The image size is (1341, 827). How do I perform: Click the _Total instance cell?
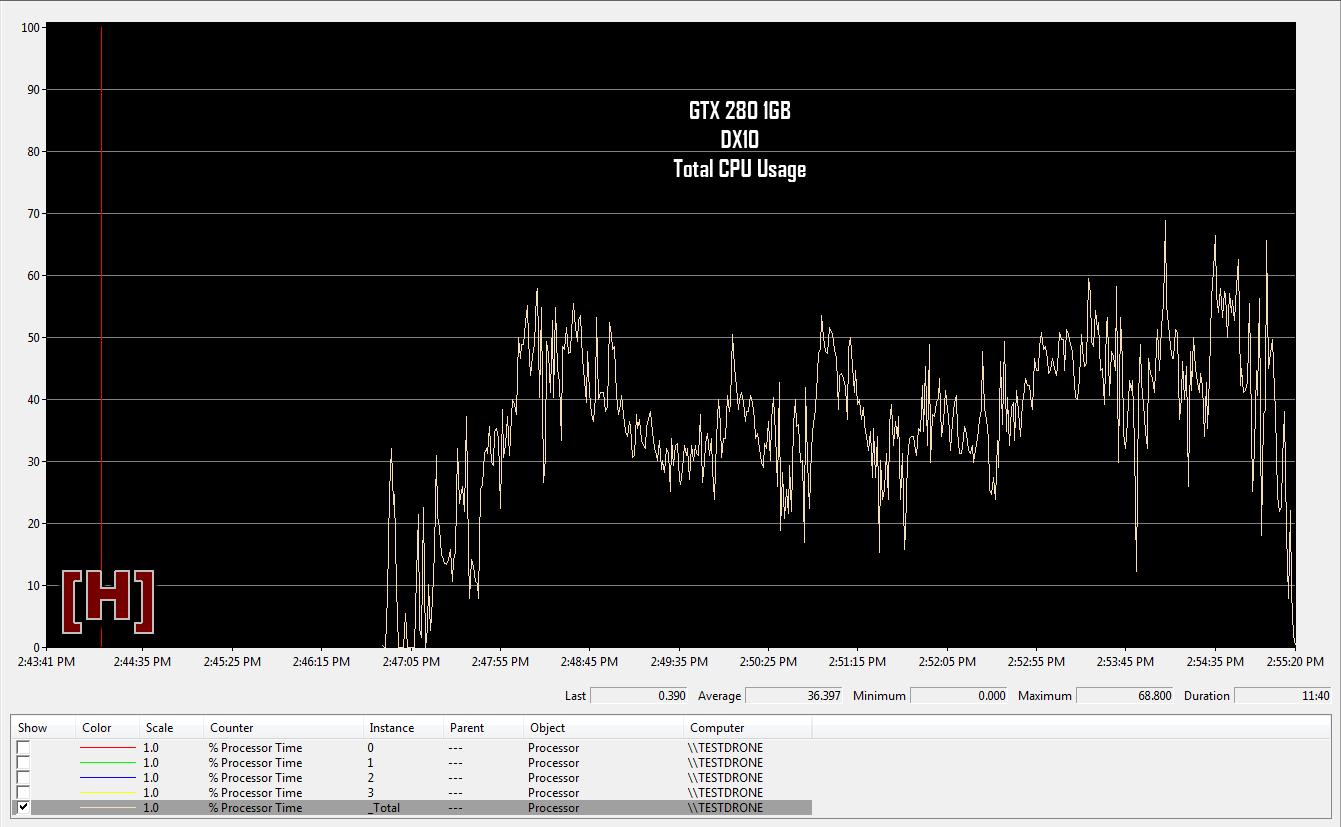384,808
